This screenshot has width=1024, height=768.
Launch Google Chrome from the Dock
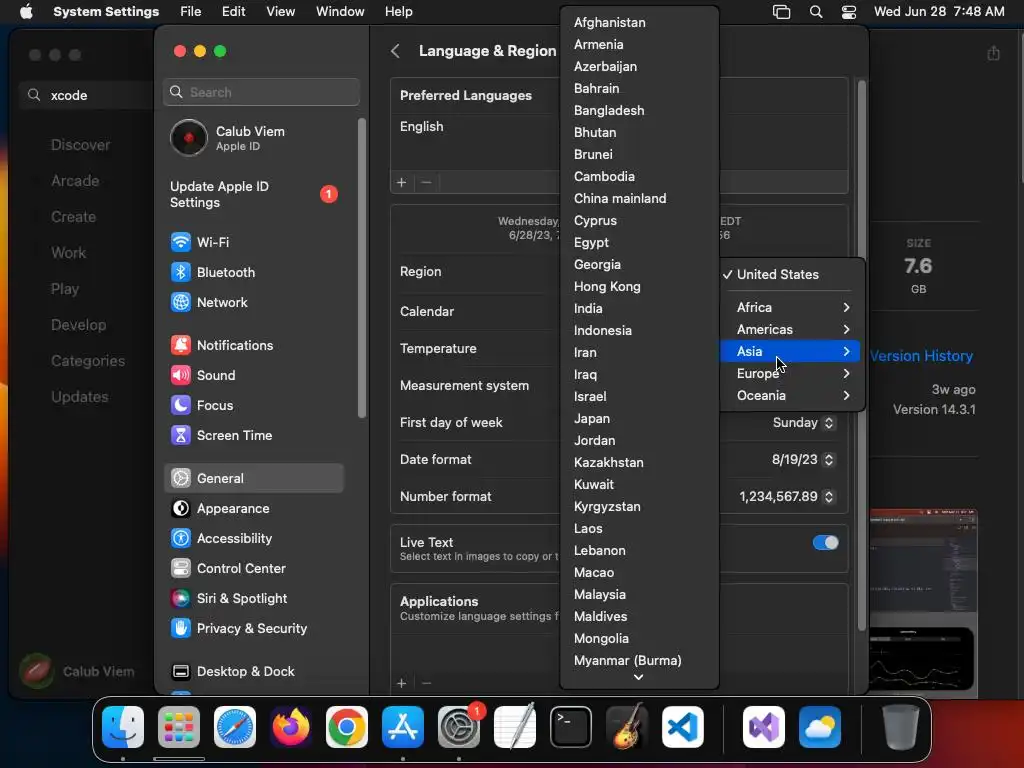tap(347, 727)
